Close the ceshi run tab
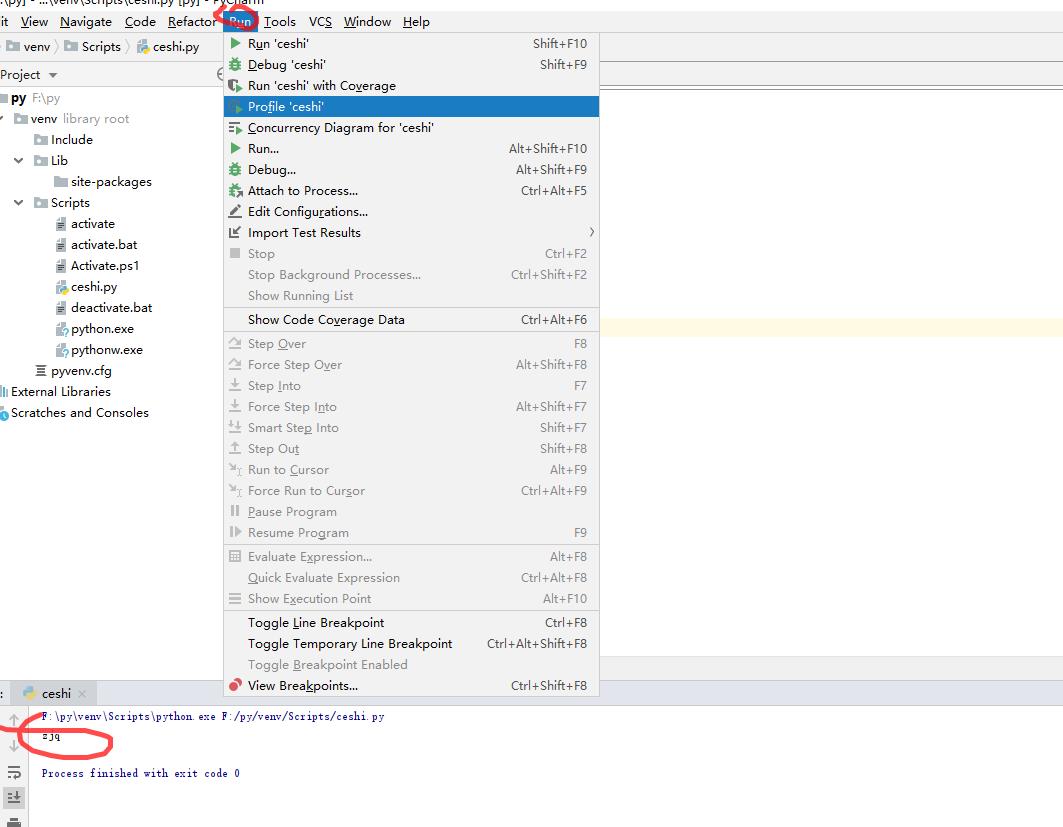The width and height of the screenshot is (1063, 827). [x=82, y=694]
